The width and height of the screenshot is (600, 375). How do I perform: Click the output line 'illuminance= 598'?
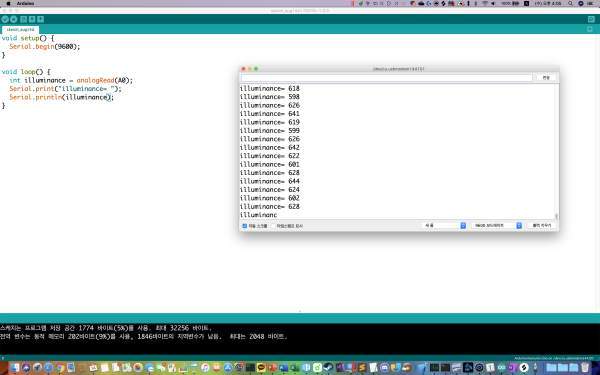pyautogui.click(x=270, y=97)
